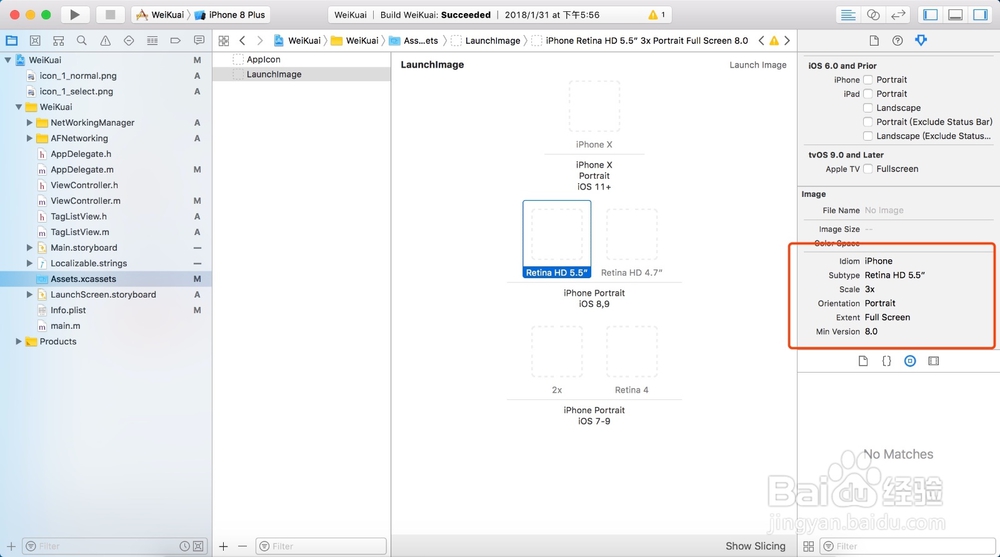Screen dimensions: 1000x557
Task: Open the Code Snippet library
Action: pyautogui.click(x=886, y=361)
